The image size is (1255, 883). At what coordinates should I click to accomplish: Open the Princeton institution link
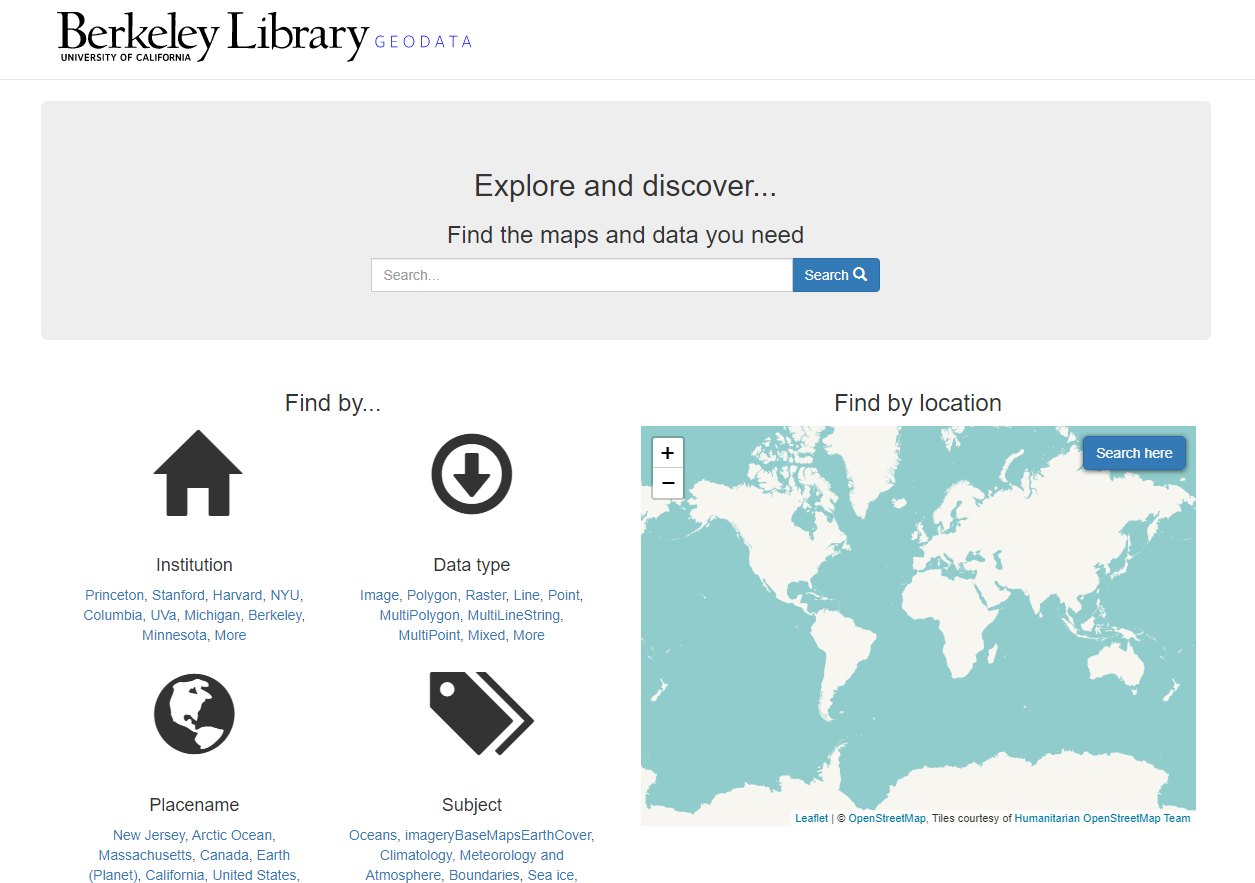coord(114,595)
